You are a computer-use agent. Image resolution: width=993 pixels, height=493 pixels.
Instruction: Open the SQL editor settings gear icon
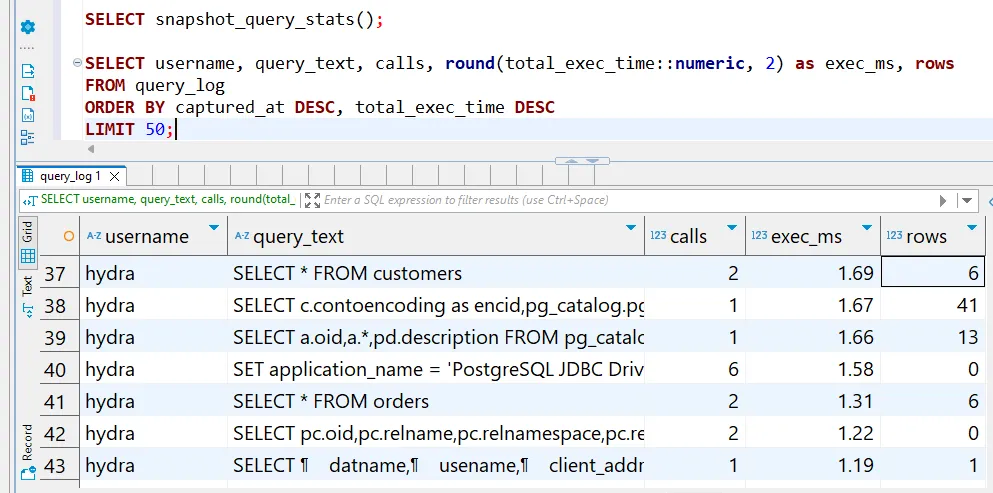click(28, 27)
